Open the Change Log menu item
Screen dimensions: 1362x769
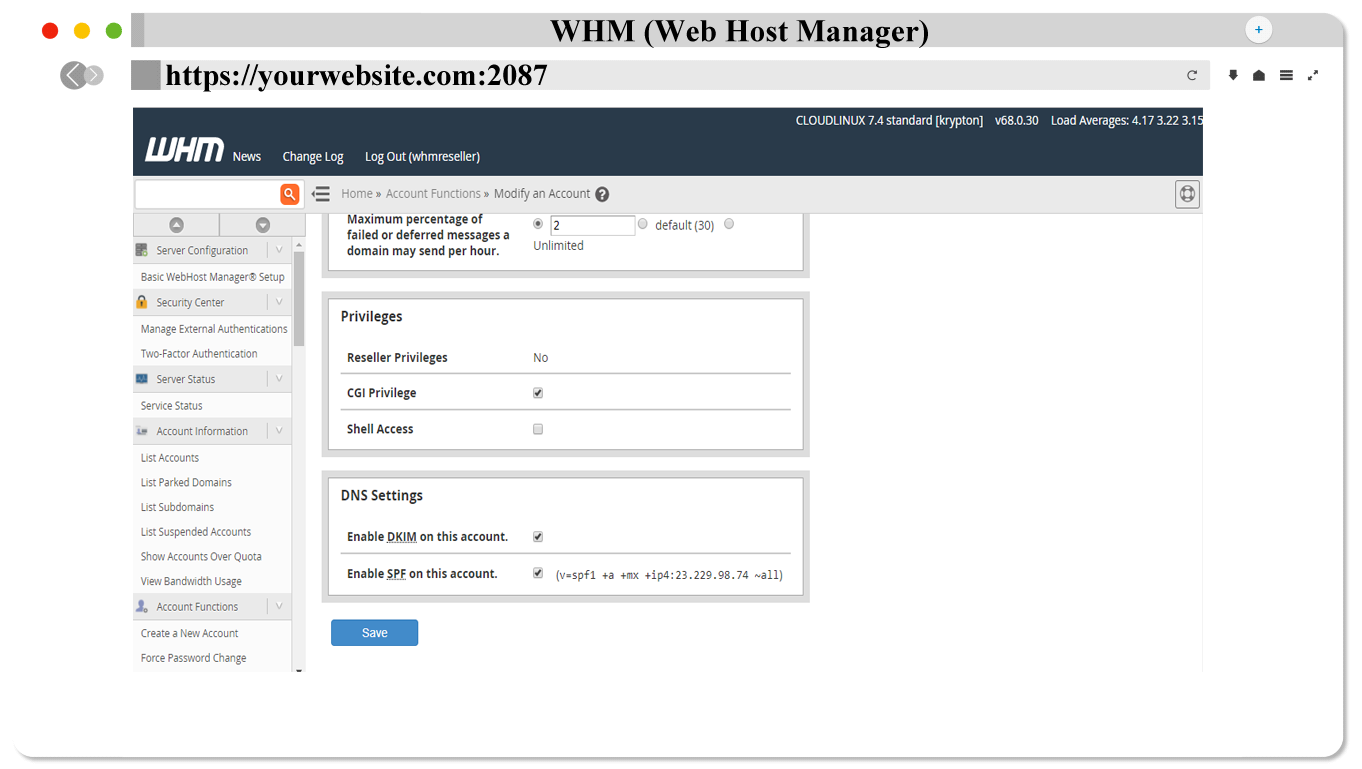(313, 156)
